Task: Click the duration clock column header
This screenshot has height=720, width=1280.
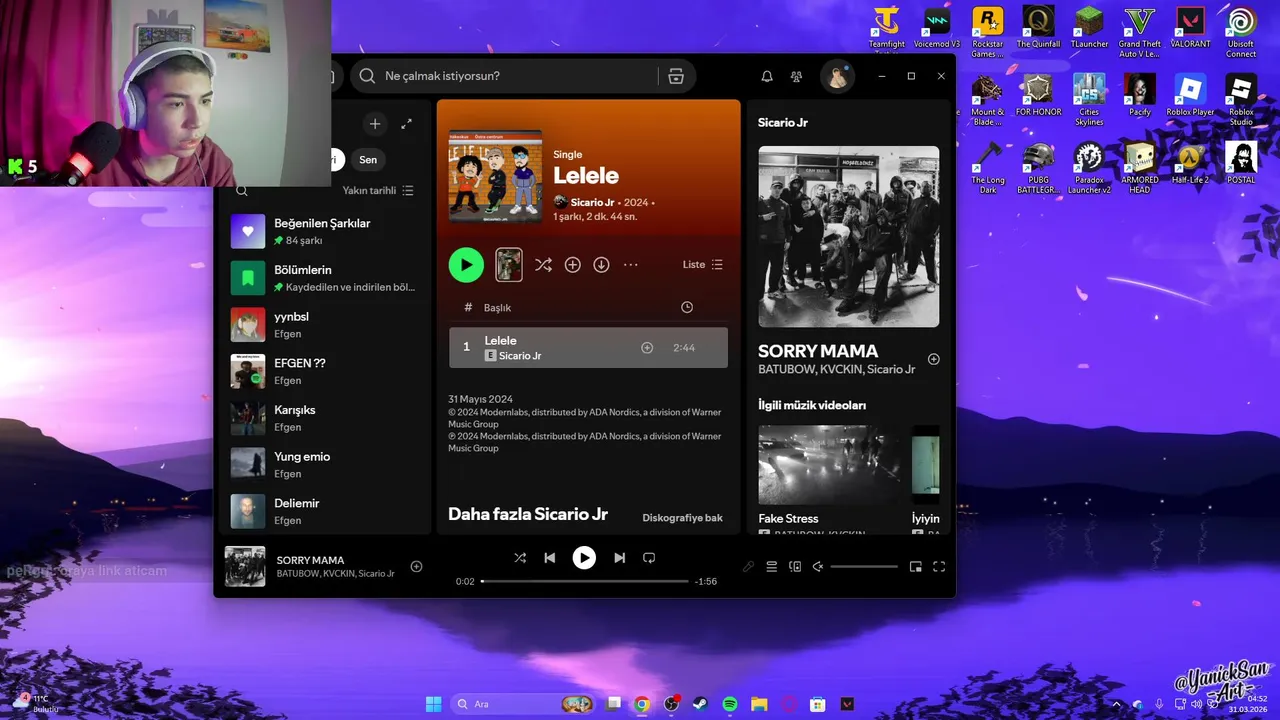Action: coord(687,307)
